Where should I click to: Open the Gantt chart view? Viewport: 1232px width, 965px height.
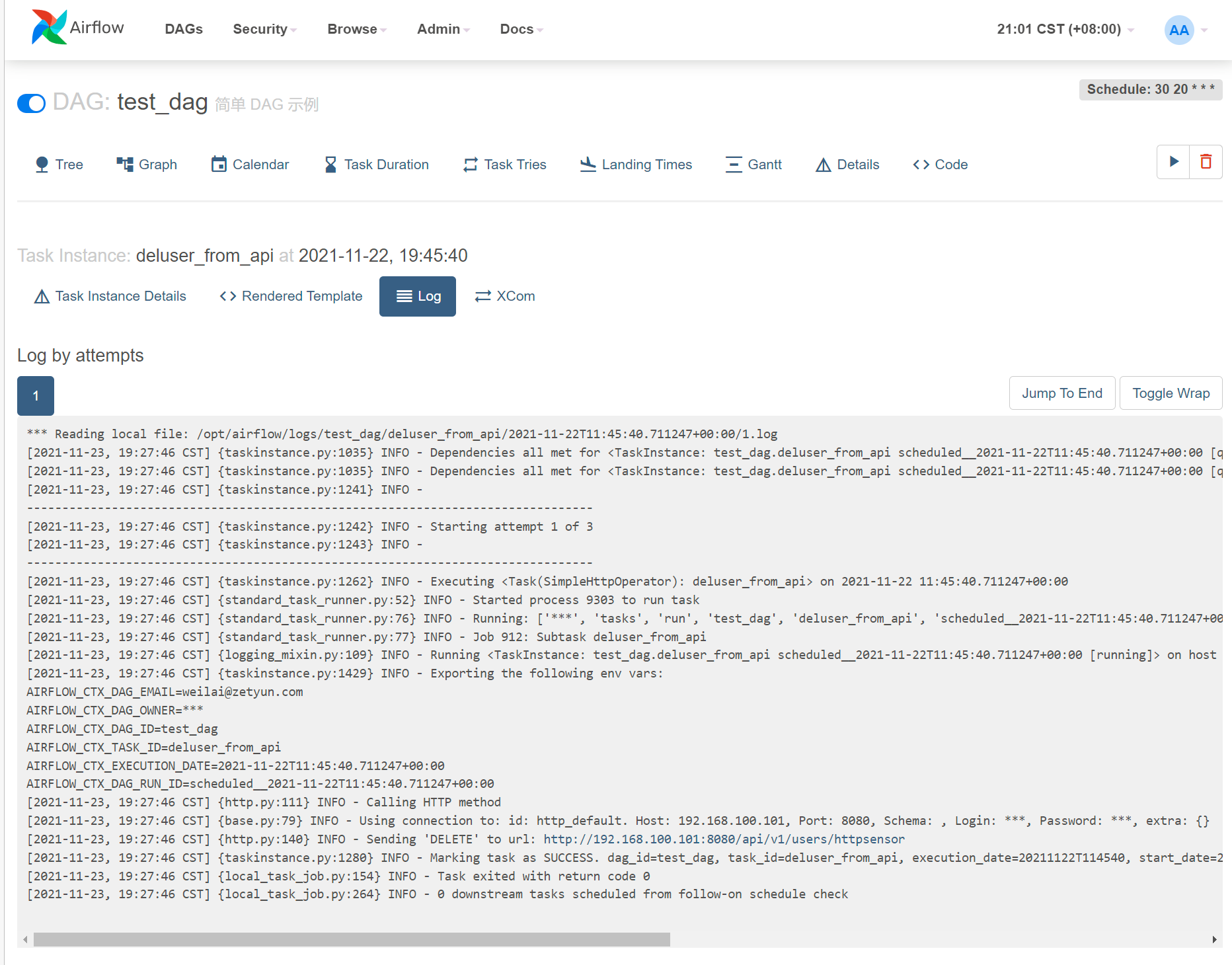click(x=753, y=165)
